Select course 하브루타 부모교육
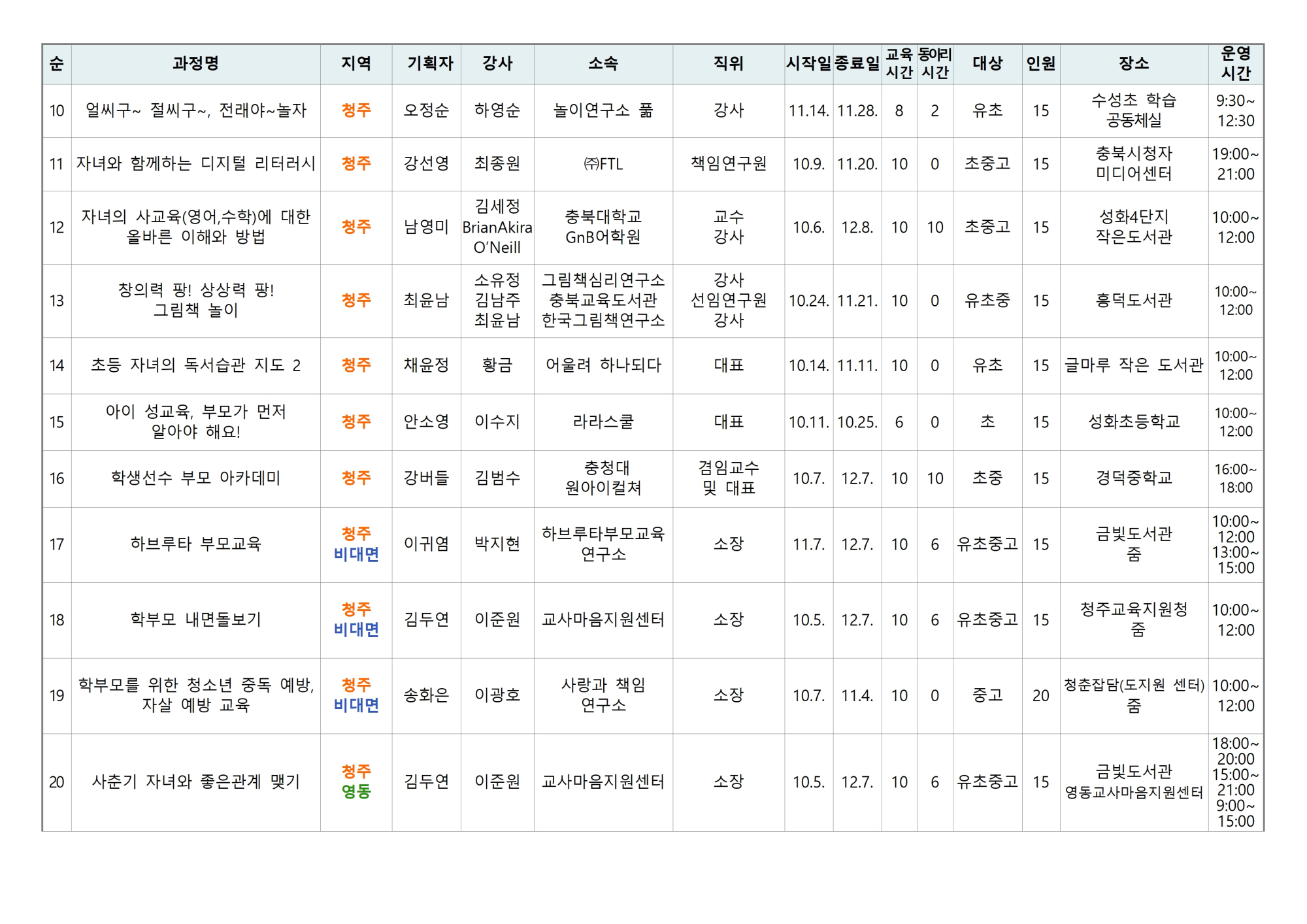Screen dimensions: 1307x924 pos(195,544)
